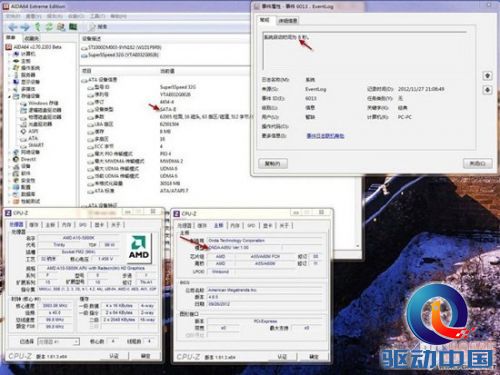This screenshot has height=375, width=500.
Task: Open the 帮助 menu in AIDA64
Action: pos(118,16)
